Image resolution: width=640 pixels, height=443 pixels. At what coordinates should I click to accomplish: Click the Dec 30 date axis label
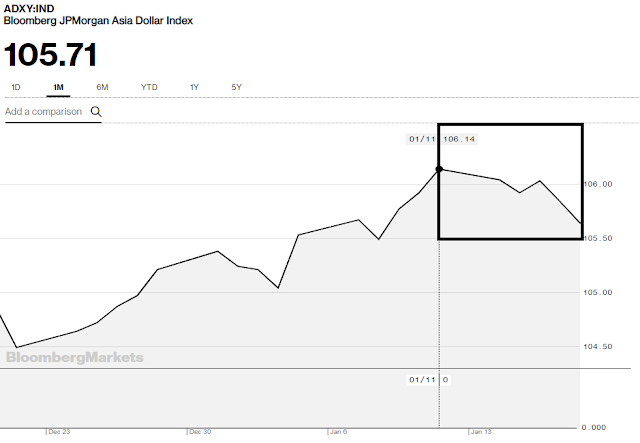(200, 432)
